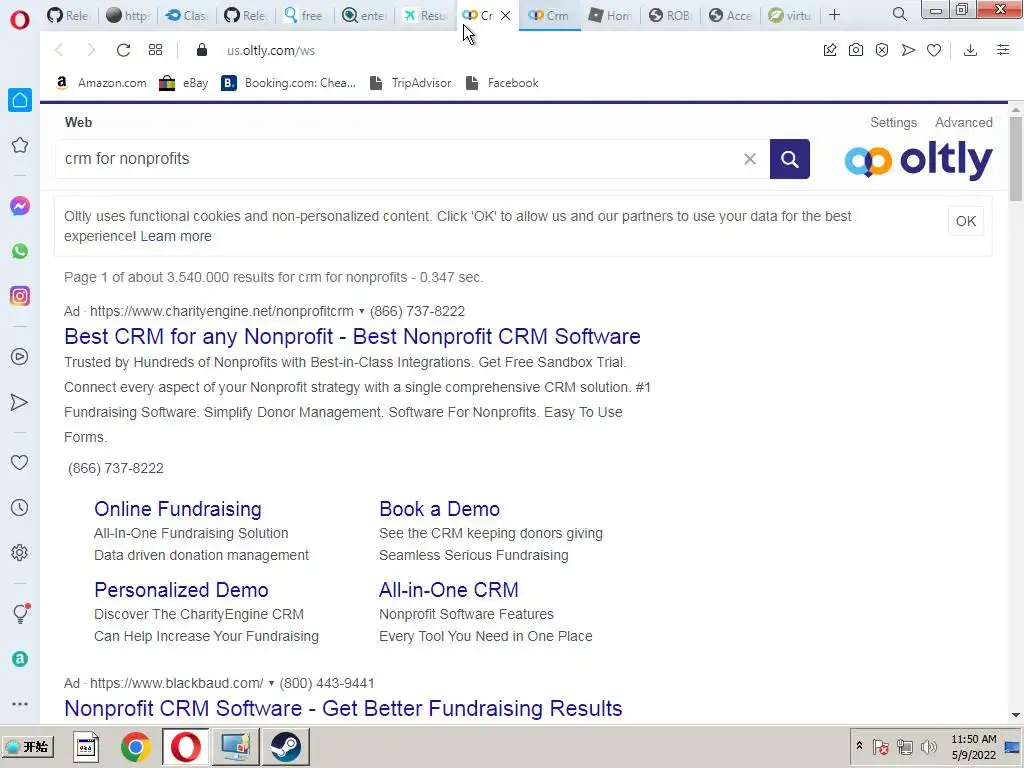The height and width of the screenshot is (768, 1024).
Task: Open sidebar Bookmarks star
Action: point(20,145)
